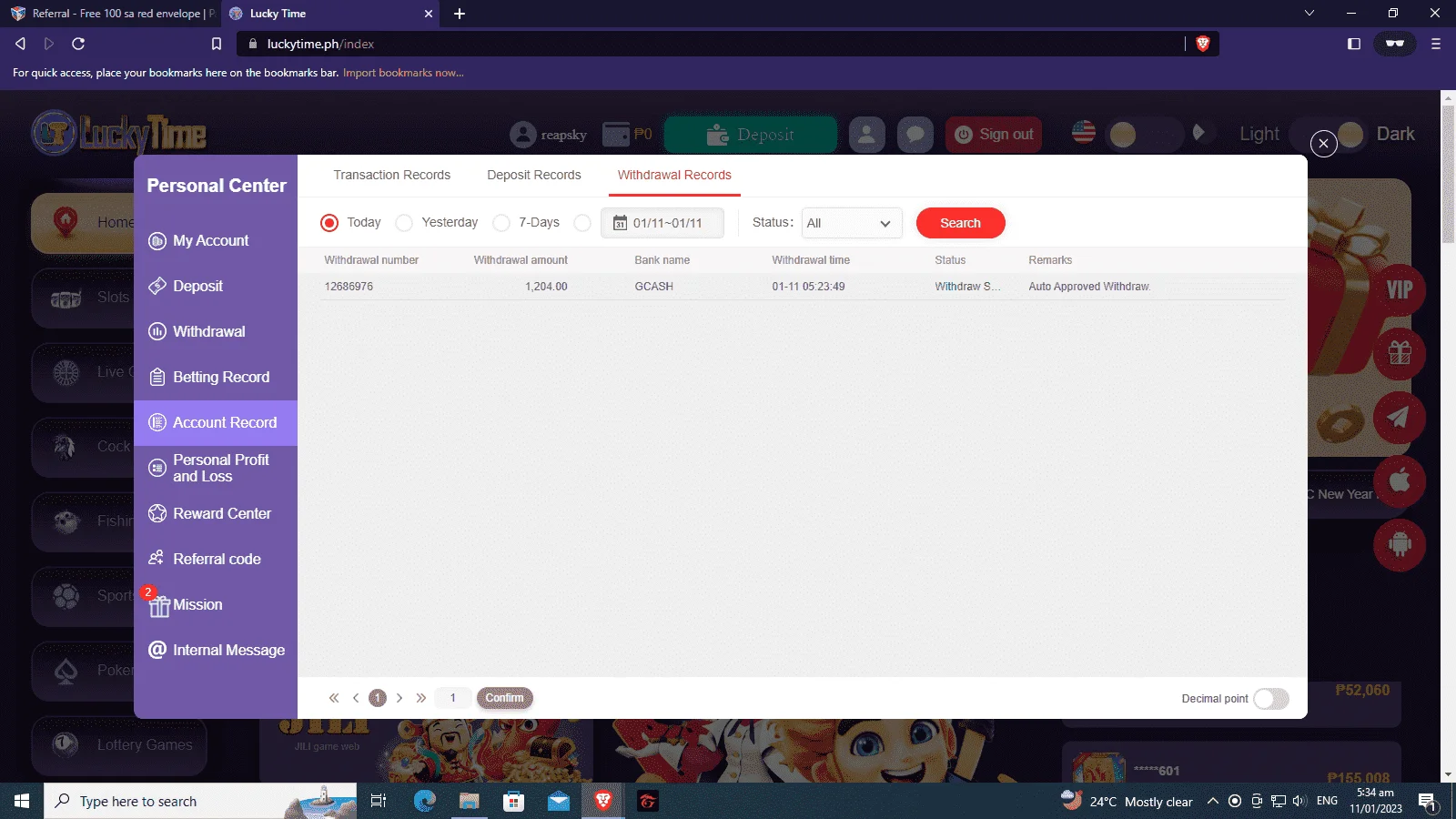The width and height of the screenshot is (1456, 819).
Task: Bookmark this page icon
Action: click(216, 44)
